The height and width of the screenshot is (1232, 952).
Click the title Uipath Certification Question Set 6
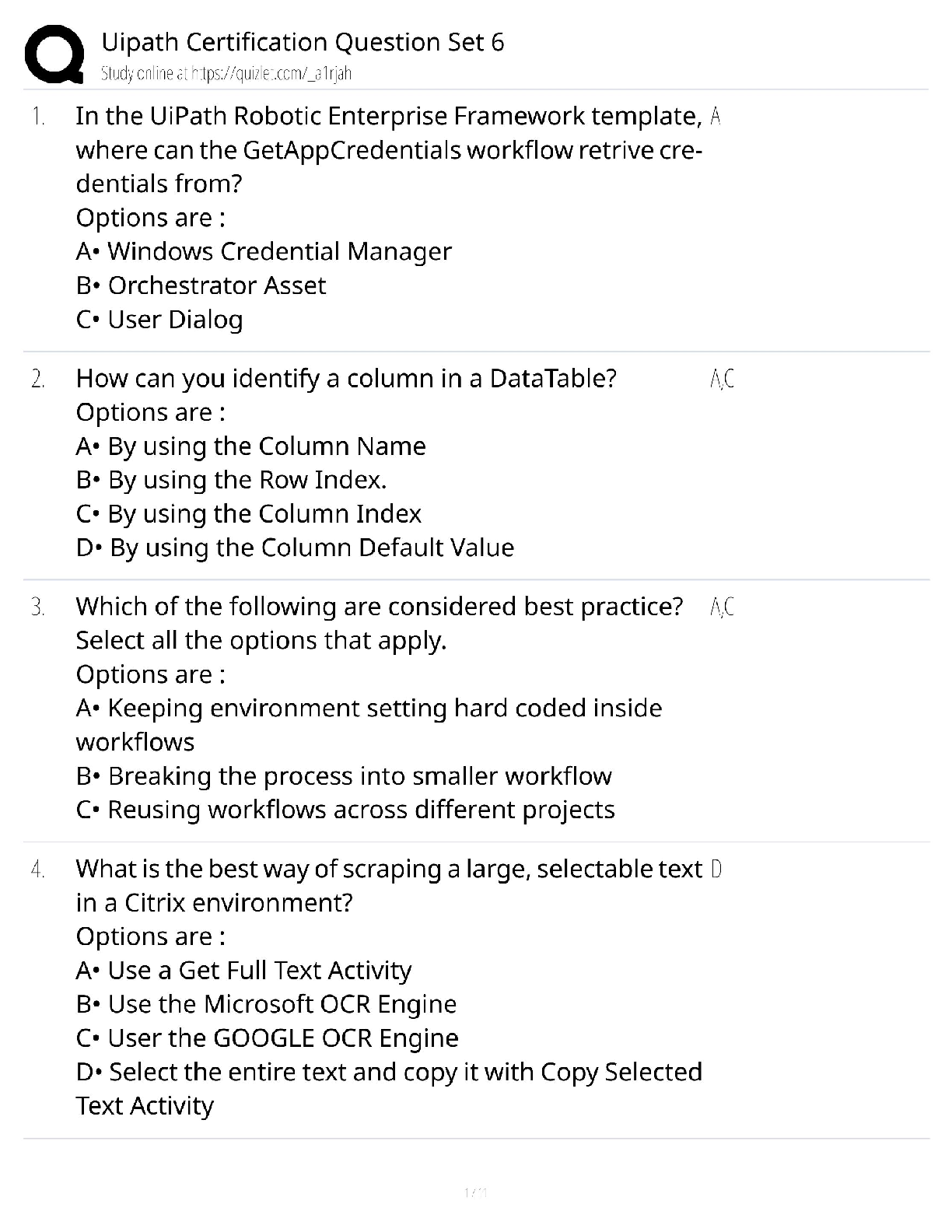click(x=303, y=42)
